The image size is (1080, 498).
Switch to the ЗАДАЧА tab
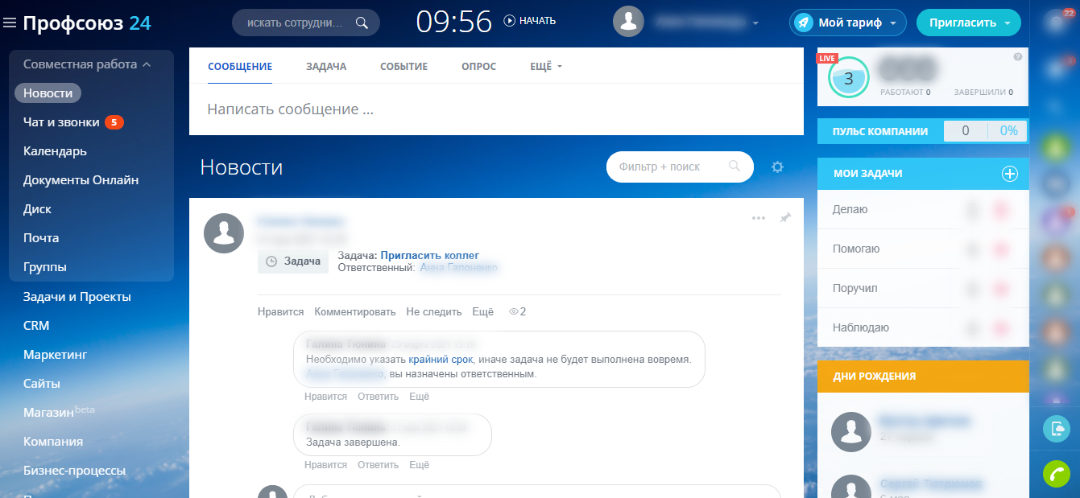[x=326, y=67]
